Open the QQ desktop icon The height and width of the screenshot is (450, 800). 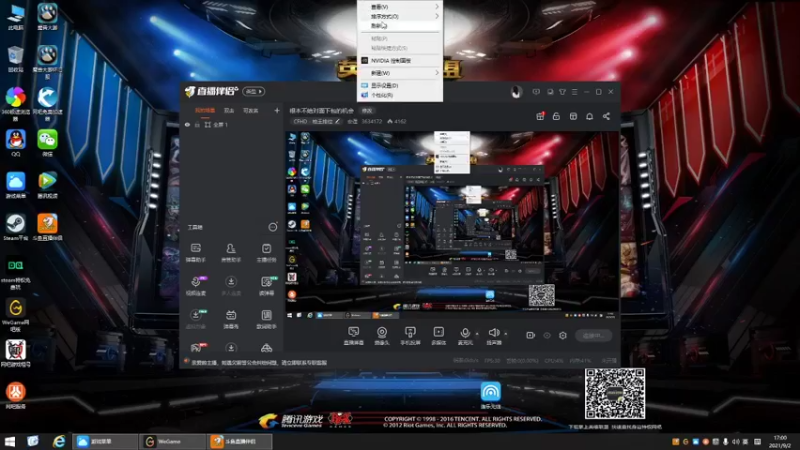pos(16,143)
